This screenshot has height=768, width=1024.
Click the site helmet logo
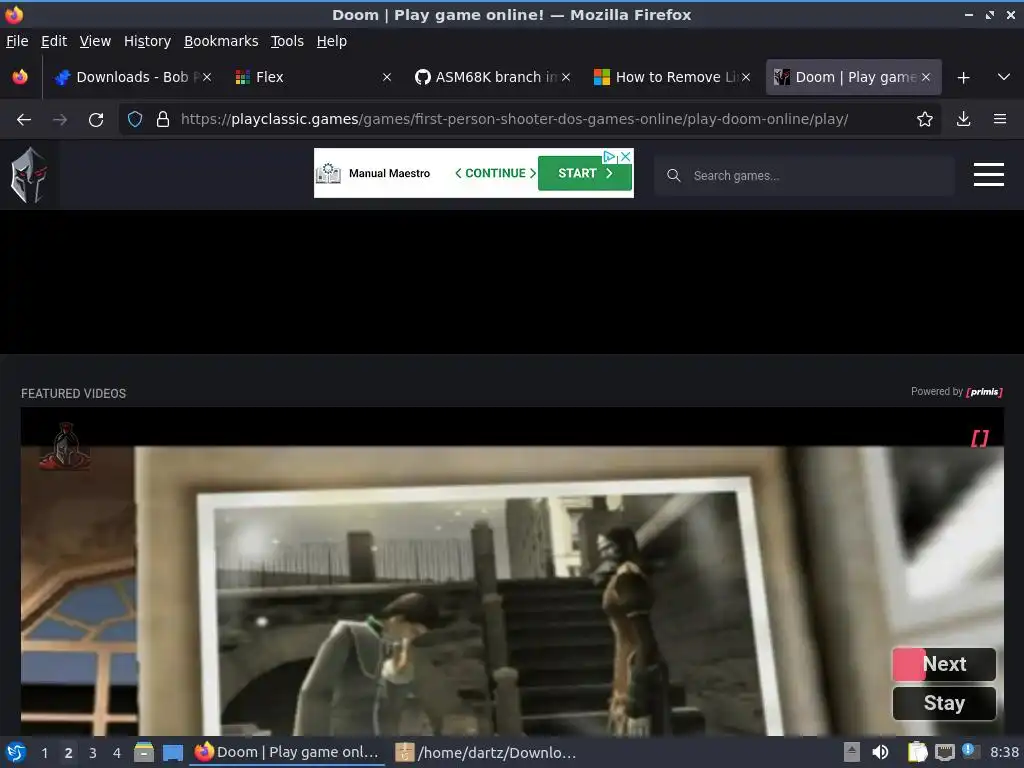click(x=29, y=175)
